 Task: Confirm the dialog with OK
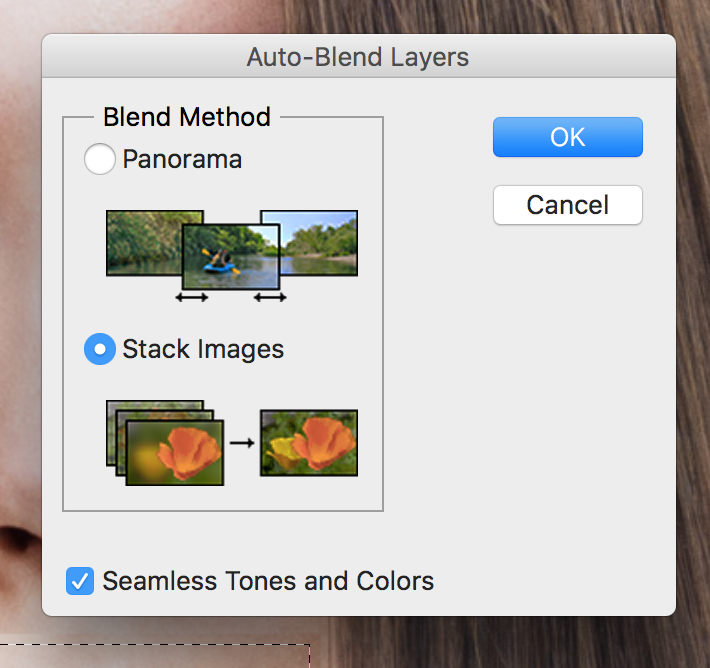[x=567, y=137]
